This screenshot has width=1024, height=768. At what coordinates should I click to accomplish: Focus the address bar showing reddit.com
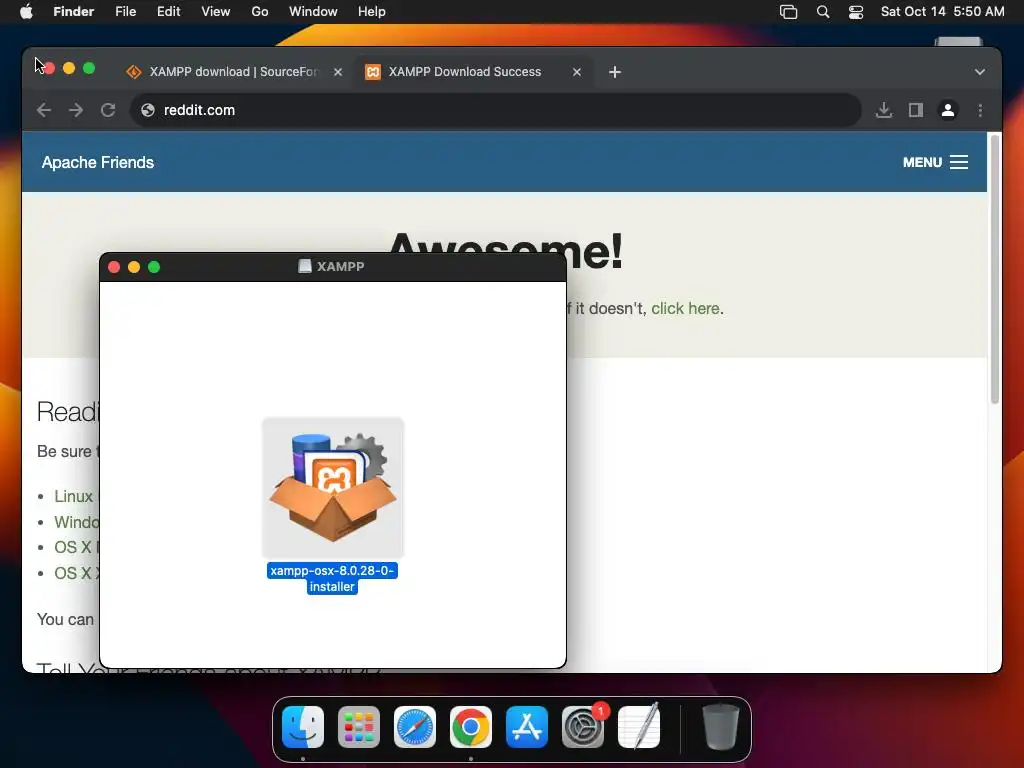[496, 110]
